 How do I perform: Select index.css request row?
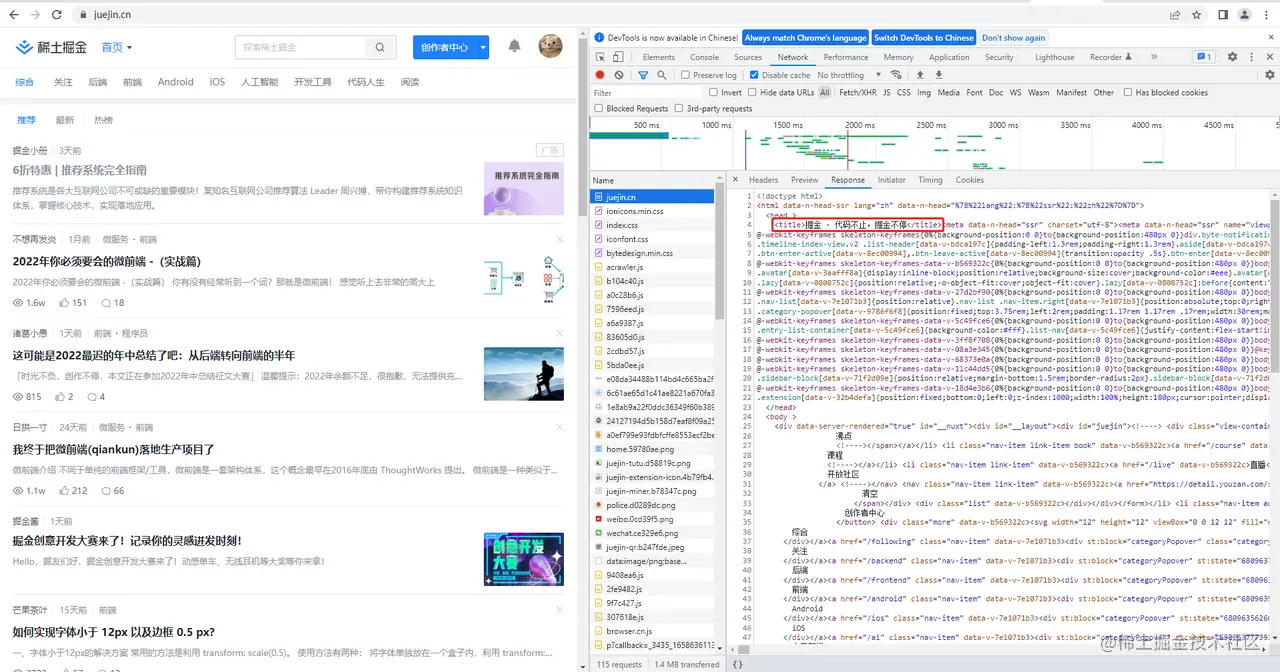652,225
